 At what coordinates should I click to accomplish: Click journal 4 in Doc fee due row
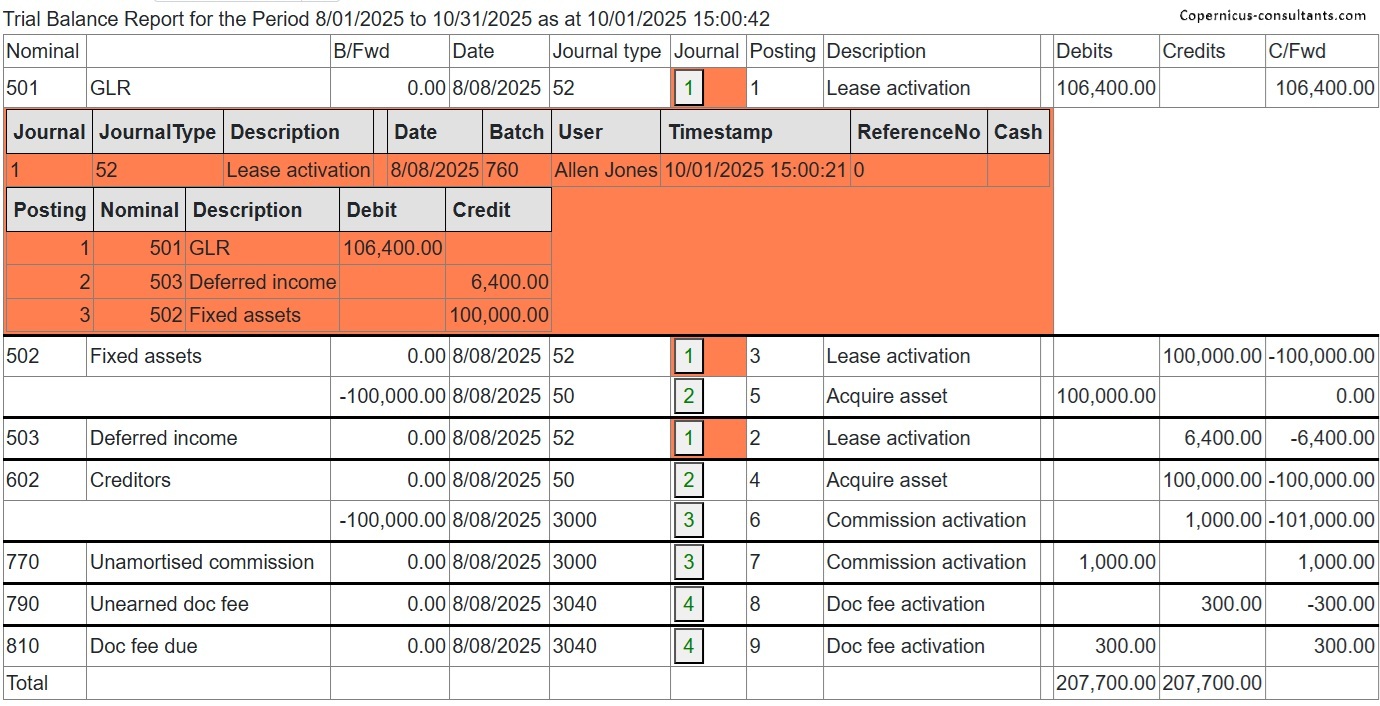click(689, 646)
